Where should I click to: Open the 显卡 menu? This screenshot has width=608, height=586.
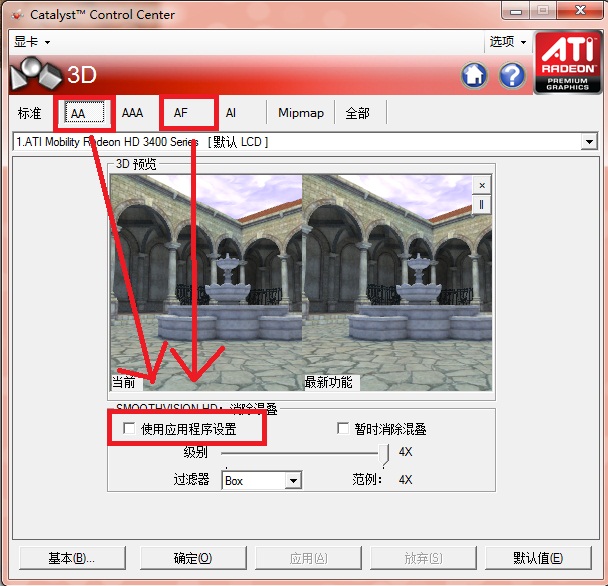pyautogui.click(x=32, y=41)
